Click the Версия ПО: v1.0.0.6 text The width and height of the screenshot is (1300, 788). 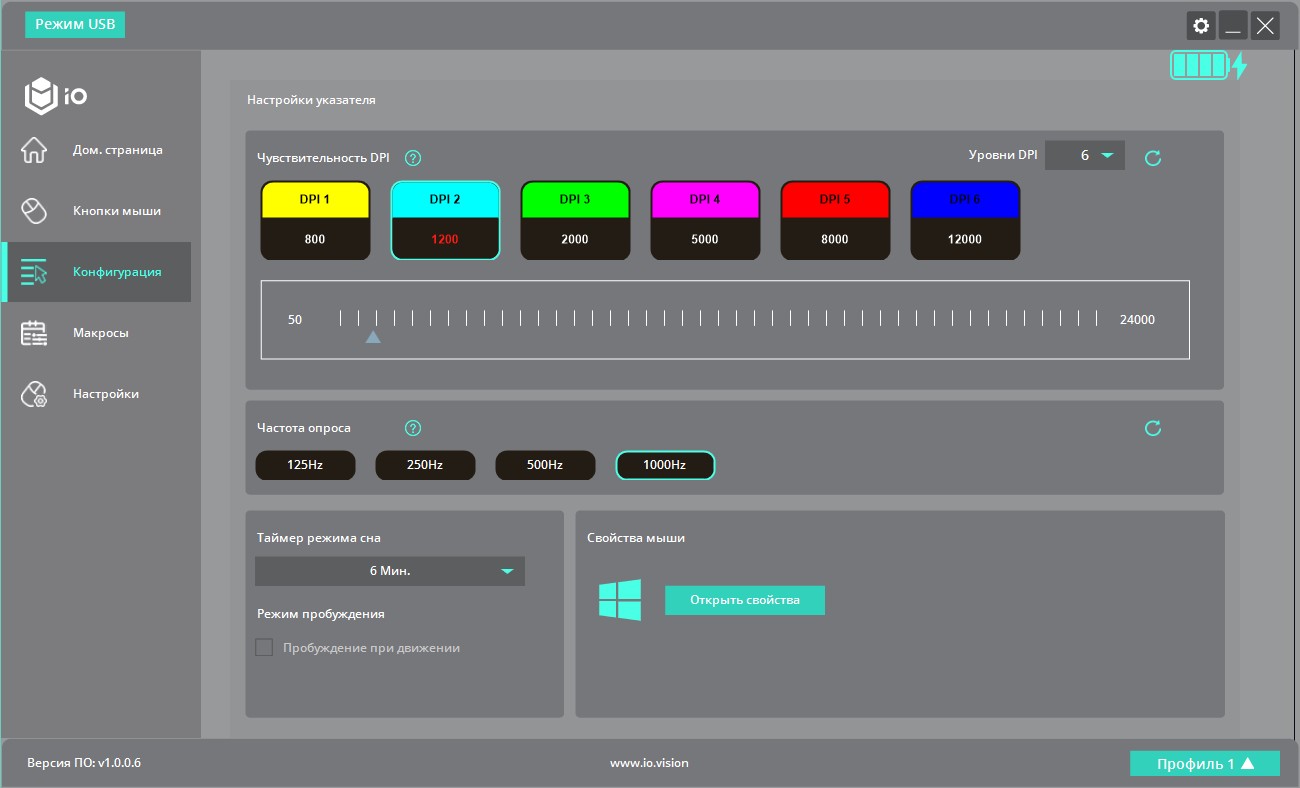coord(84,763)
